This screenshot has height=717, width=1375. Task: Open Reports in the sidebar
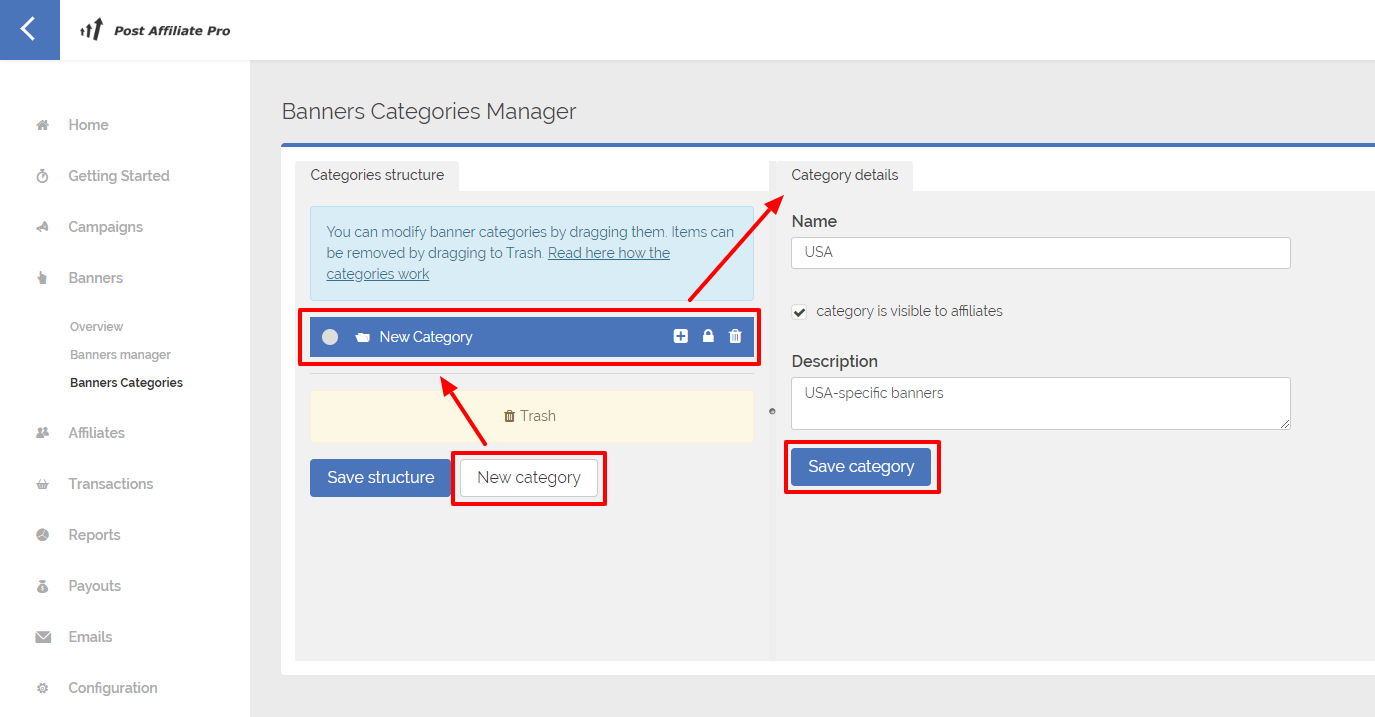point(94,535)
